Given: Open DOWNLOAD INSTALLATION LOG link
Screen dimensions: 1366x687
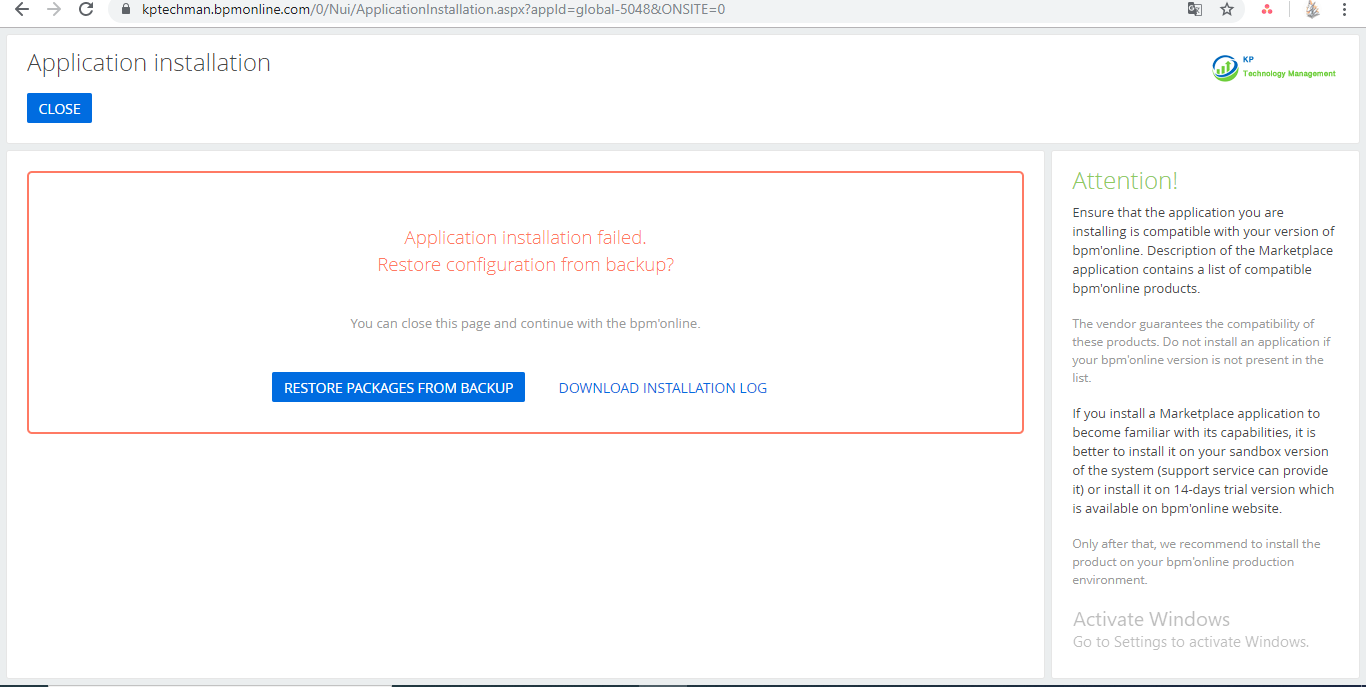Looking at the screenshot, I should click(x=663, y=388).
